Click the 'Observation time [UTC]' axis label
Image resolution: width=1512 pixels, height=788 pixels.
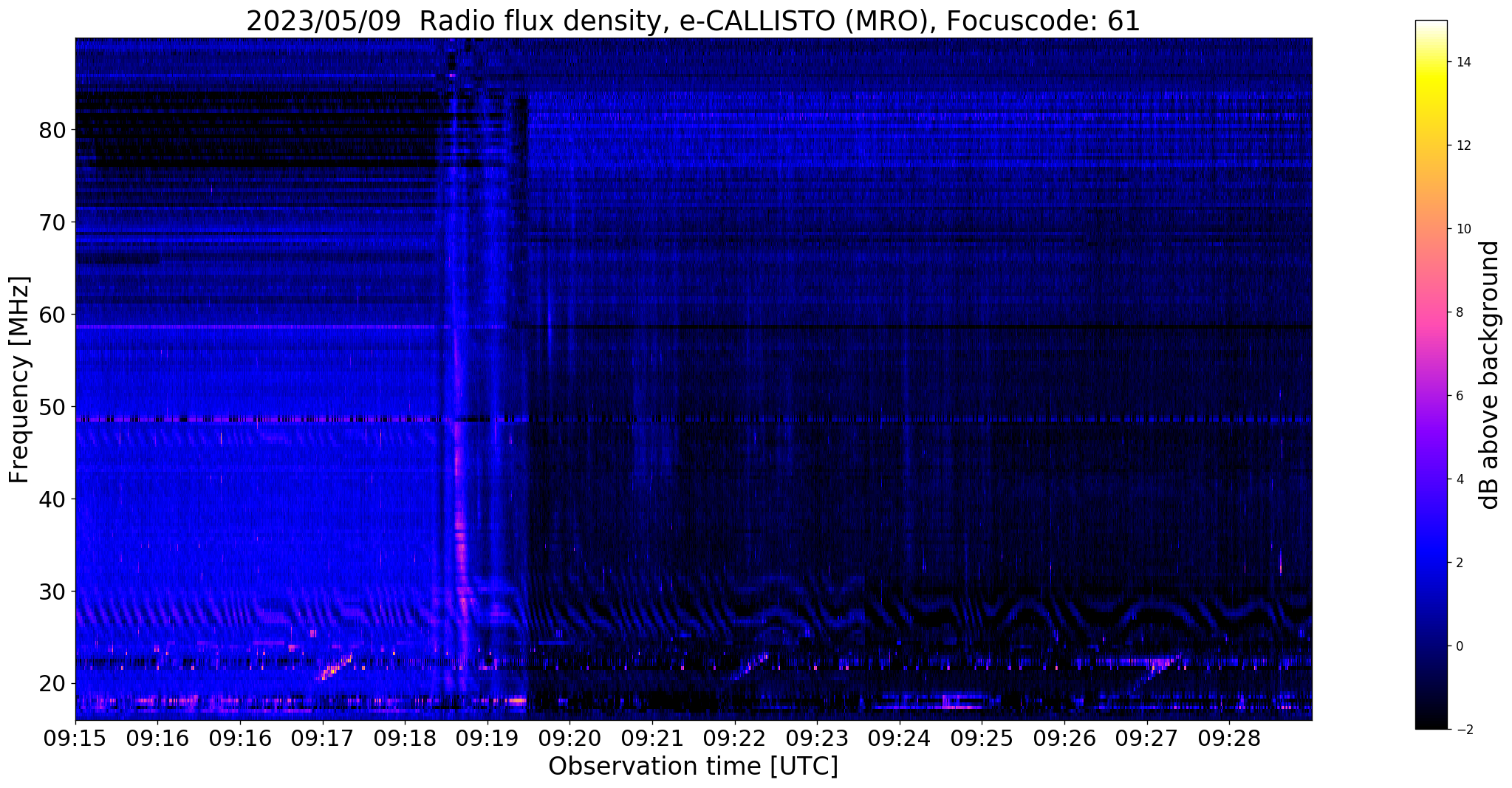click(693, 767)
